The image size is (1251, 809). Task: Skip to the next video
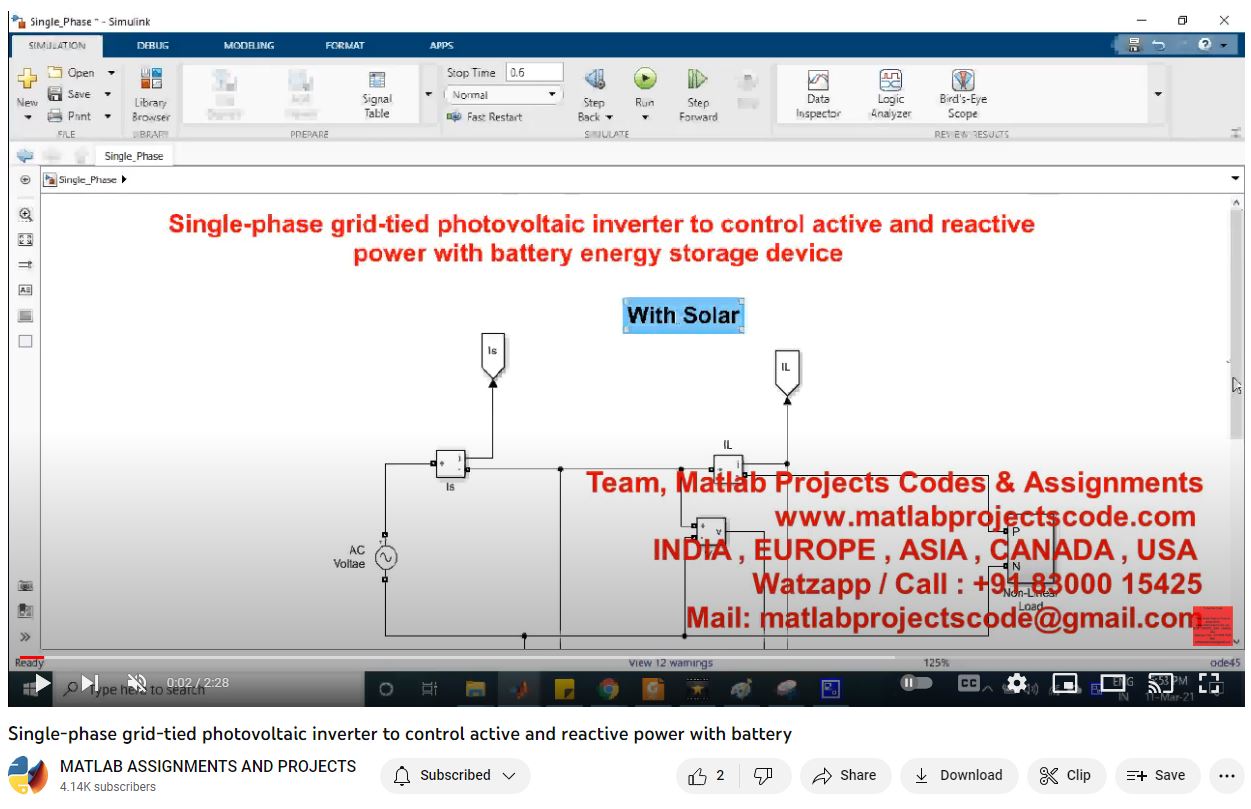[x=90, y=683]
